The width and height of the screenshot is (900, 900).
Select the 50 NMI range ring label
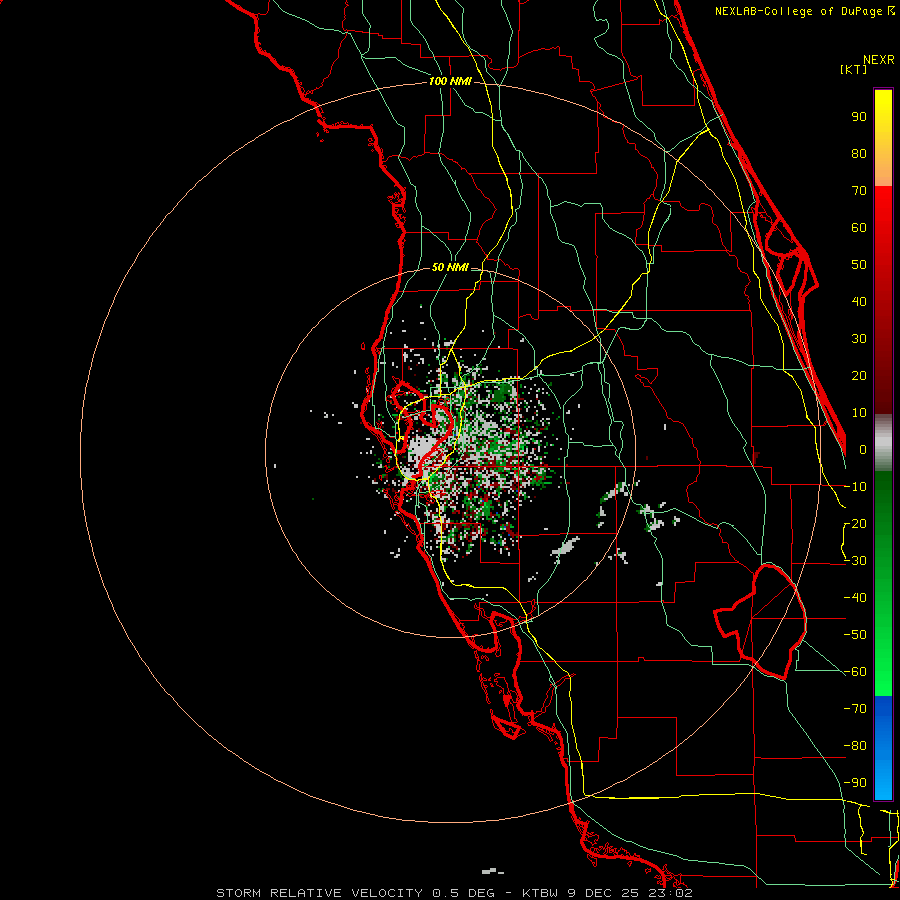point(450,267)
